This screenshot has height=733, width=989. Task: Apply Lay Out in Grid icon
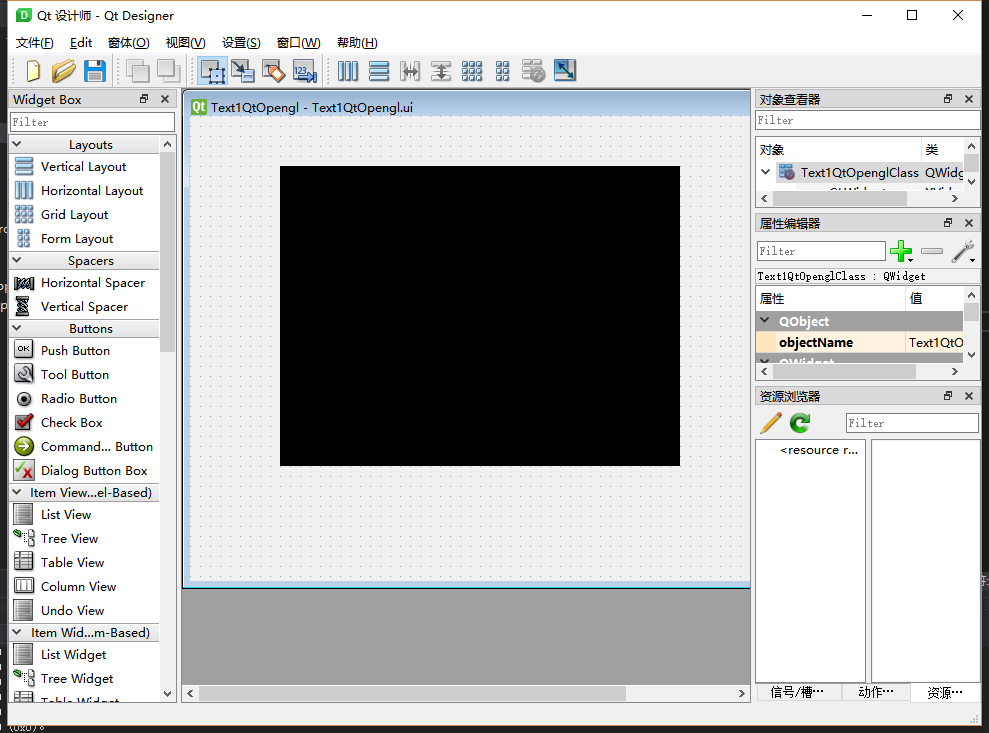tap(471, 71)
